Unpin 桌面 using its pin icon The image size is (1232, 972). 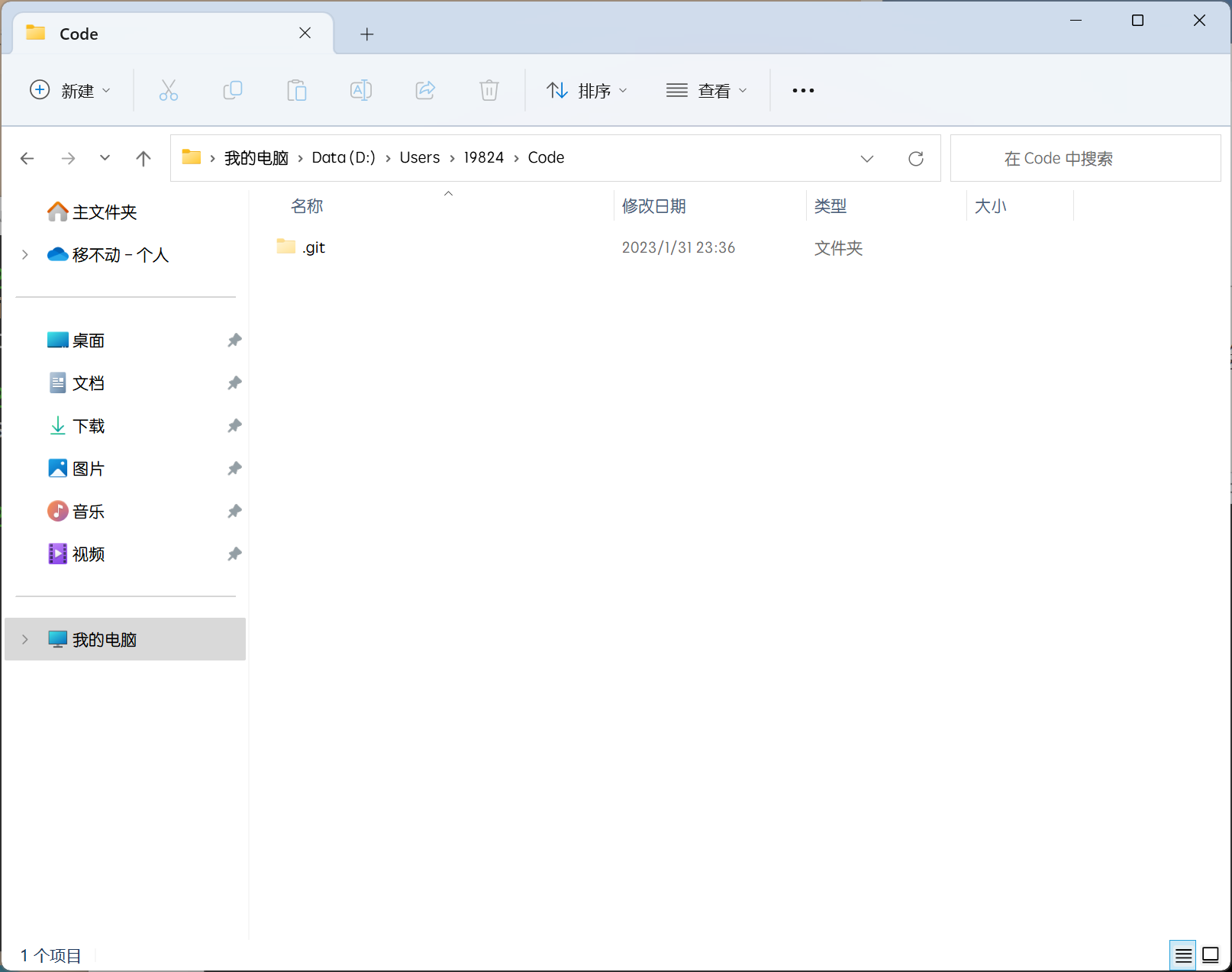pos(234,341)
